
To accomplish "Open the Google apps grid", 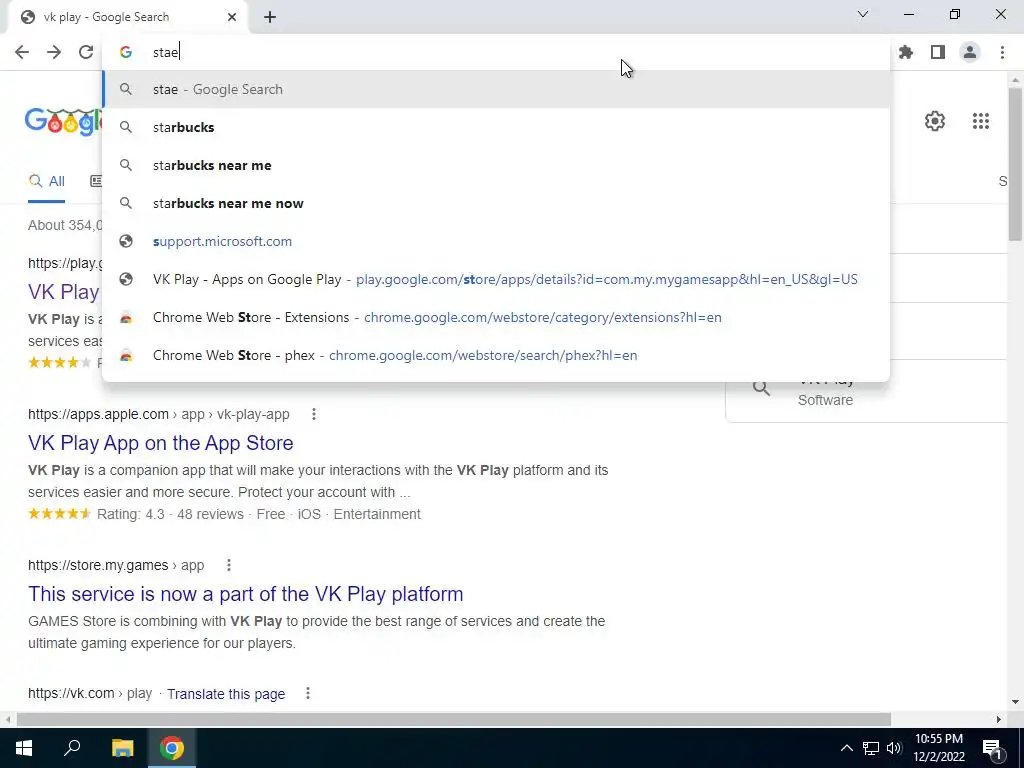I will point(980,121).
